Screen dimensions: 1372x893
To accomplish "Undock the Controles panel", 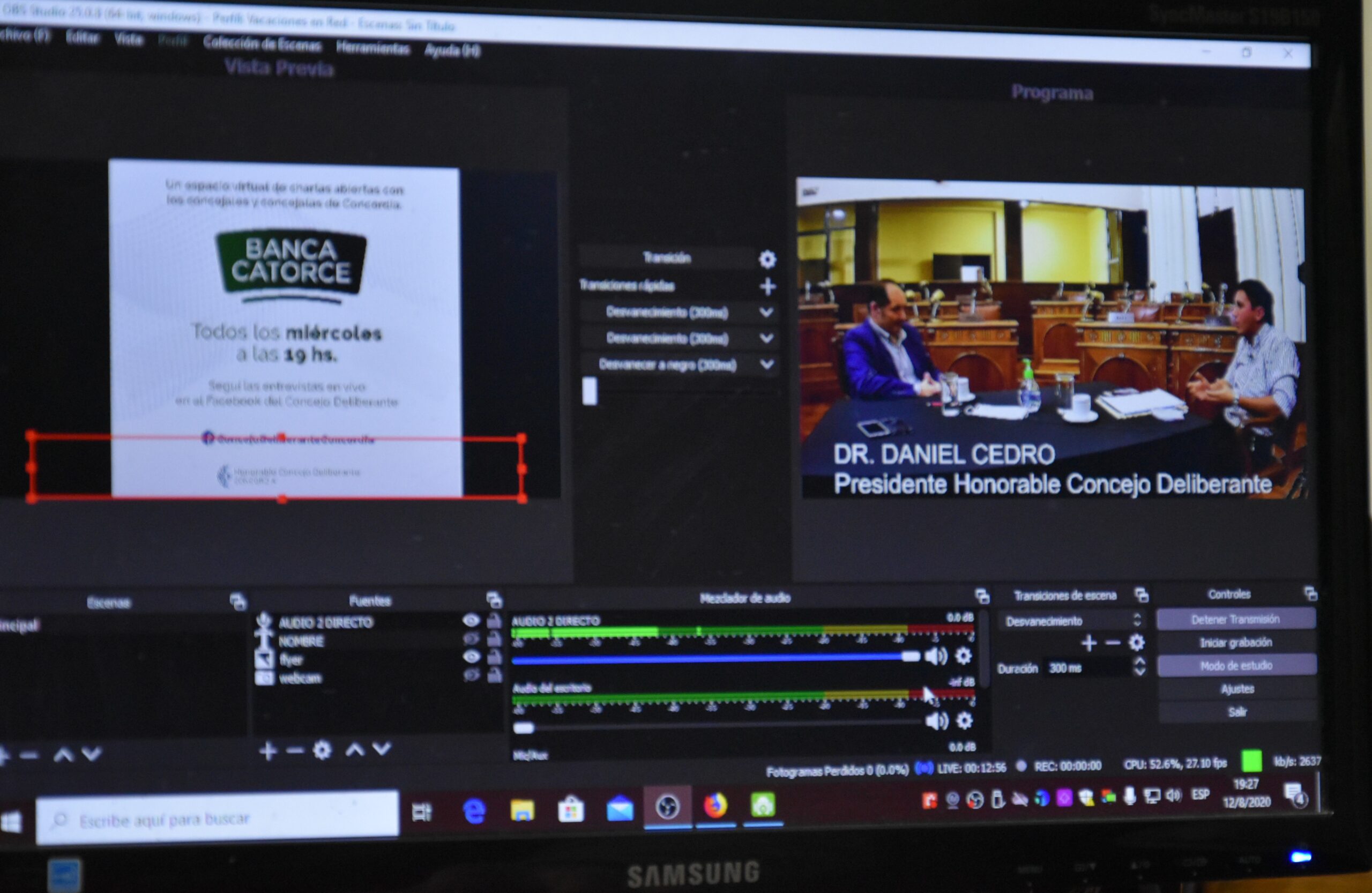I will (x=1310, y=594).
